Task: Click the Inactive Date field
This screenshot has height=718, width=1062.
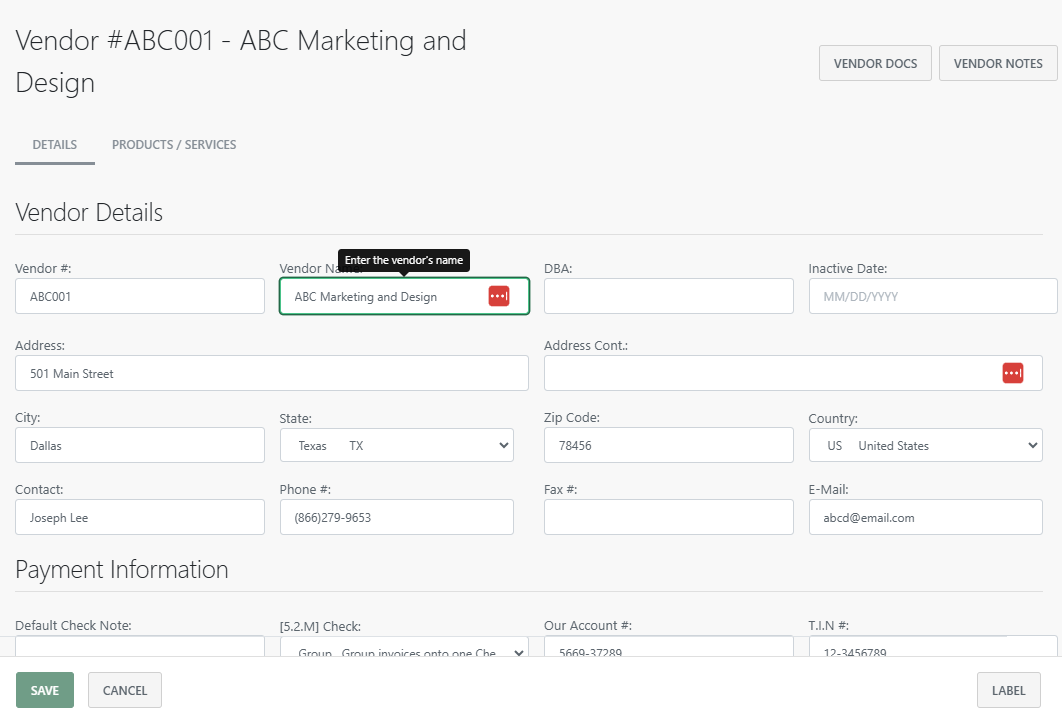Action: pyautogui.click(x=932, y=296)
